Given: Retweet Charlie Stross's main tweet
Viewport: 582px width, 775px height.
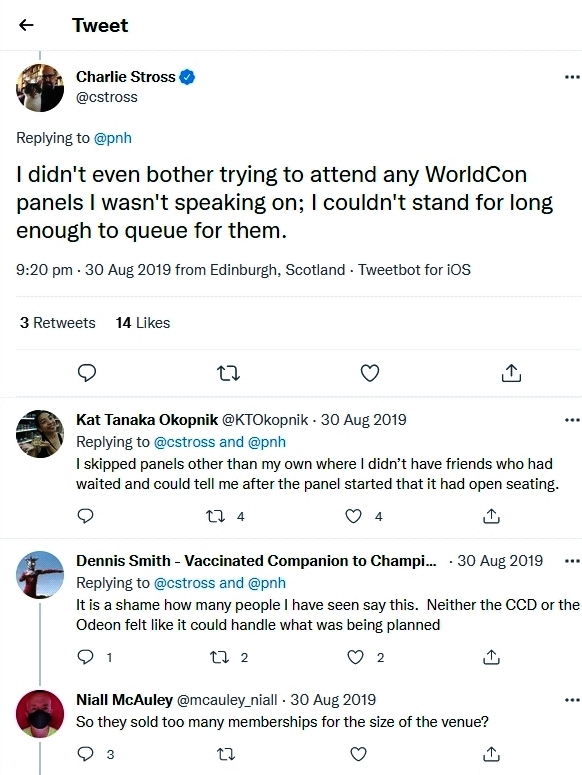Looking at the screenshot, I should click(x=229, y=374).
